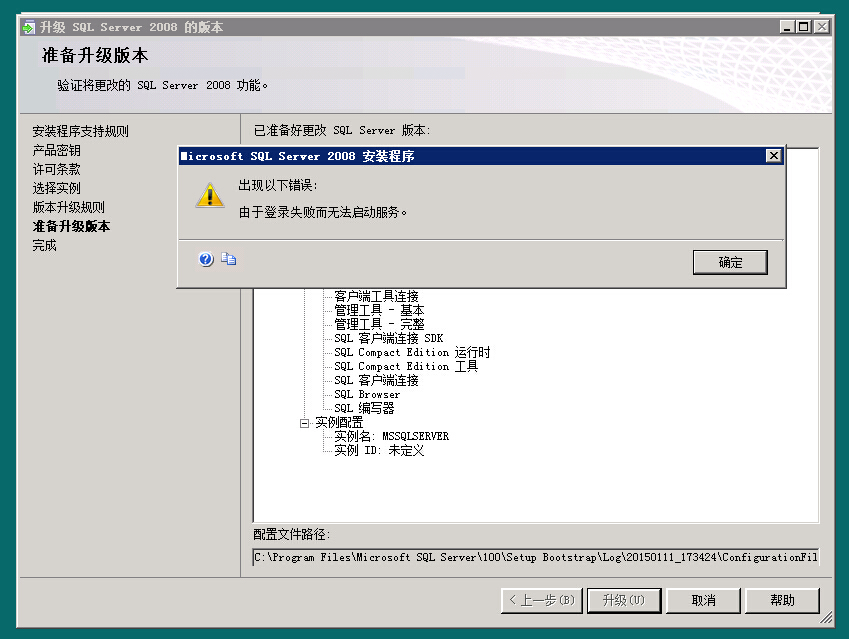Viewport: 849px width, 639px height.
Task: Click the window resize grip corner
Action: point(826,618)
